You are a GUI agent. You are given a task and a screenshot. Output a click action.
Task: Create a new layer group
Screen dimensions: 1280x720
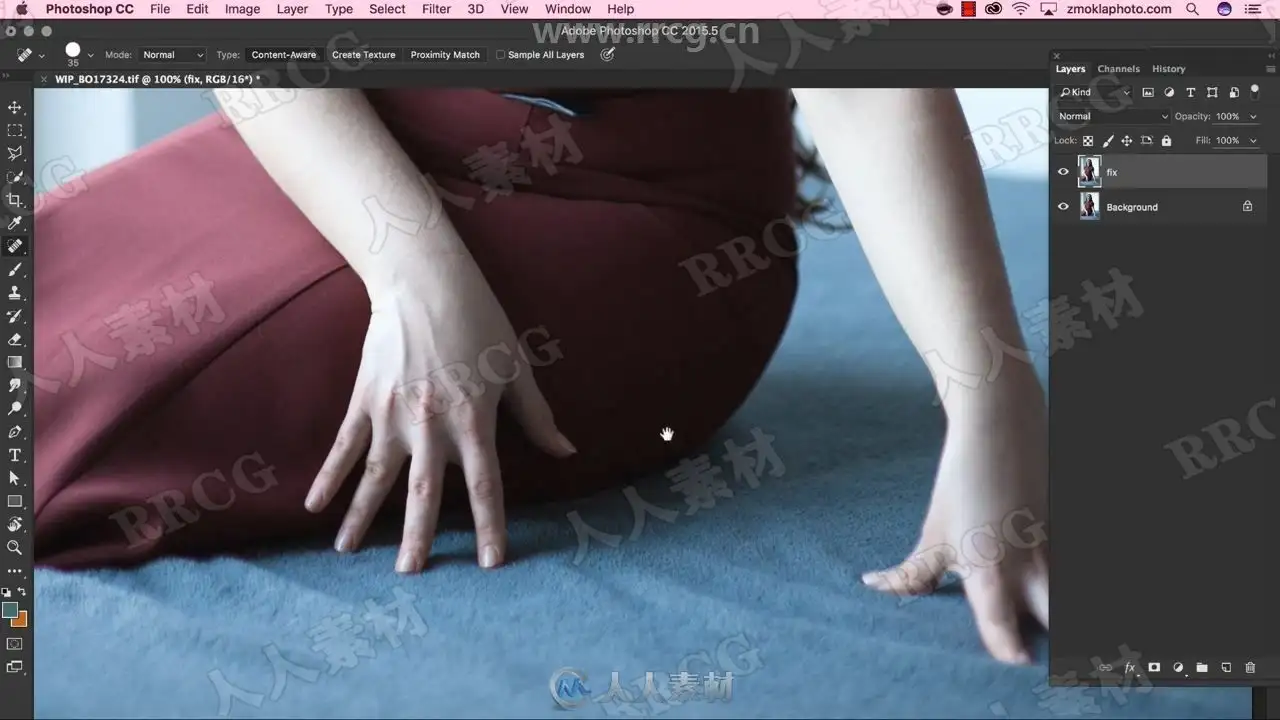click(x=1202, y=667)
